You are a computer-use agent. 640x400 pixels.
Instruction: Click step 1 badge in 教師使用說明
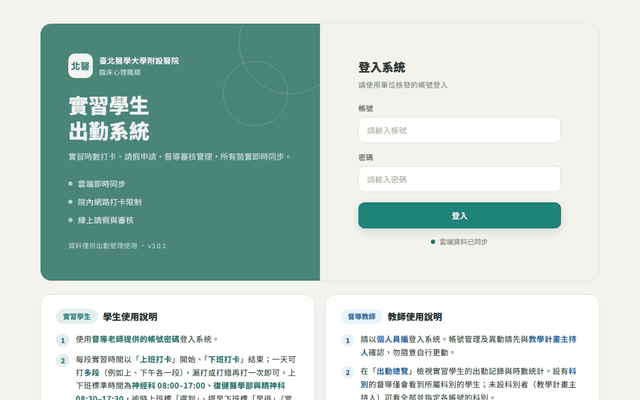[x=347, y=340]
